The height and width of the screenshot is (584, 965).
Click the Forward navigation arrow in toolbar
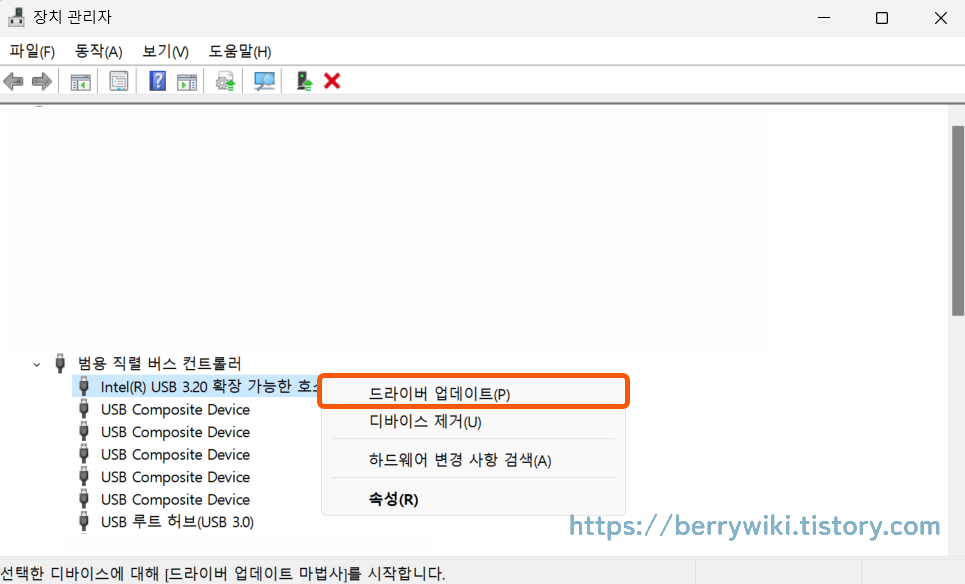click(40, 81)
